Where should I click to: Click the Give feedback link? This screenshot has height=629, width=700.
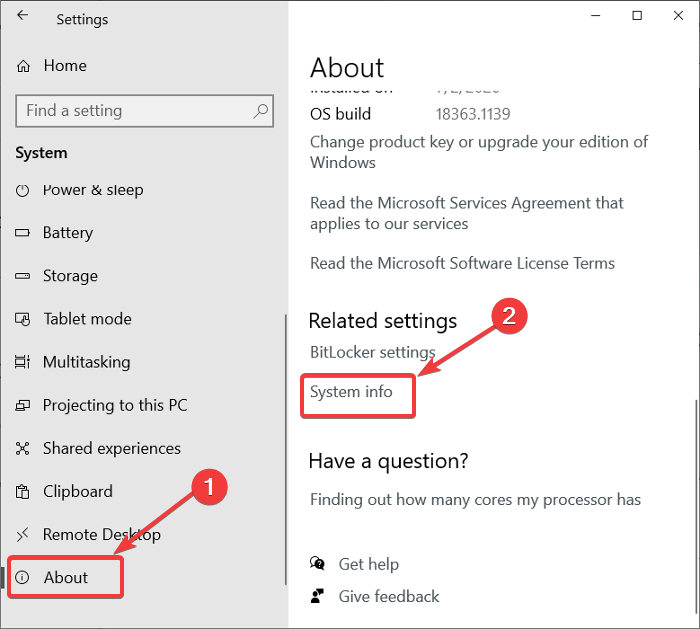389,596
